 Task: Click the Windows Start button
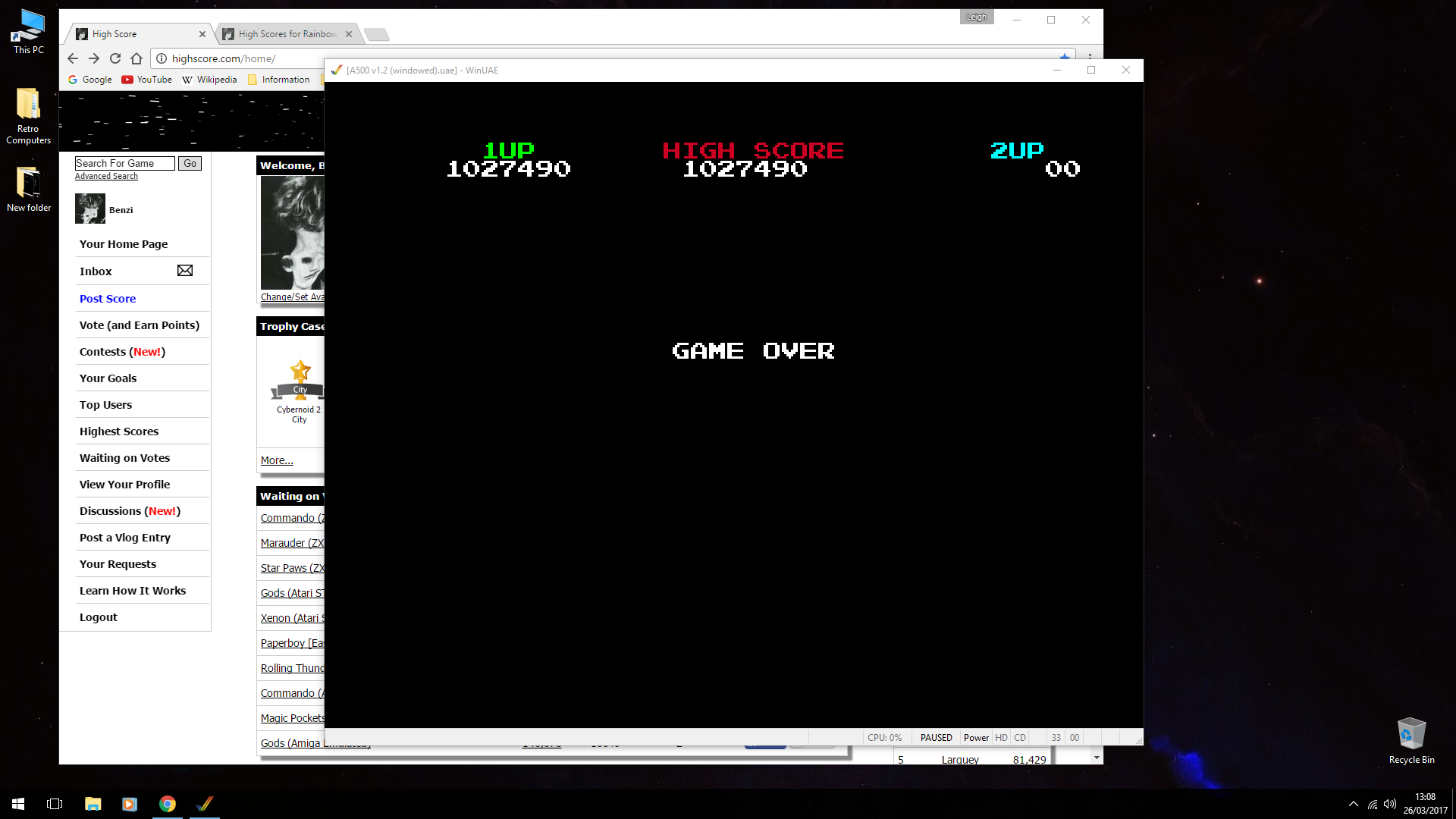(x=18, y=804)
